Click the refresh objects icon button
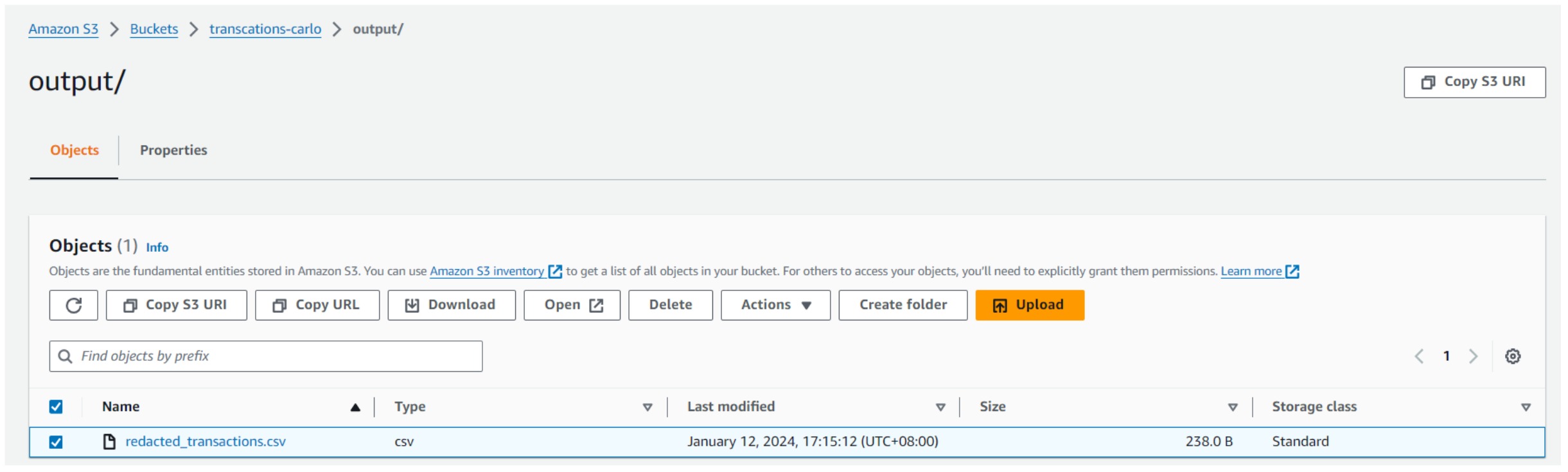 [73, 305]
